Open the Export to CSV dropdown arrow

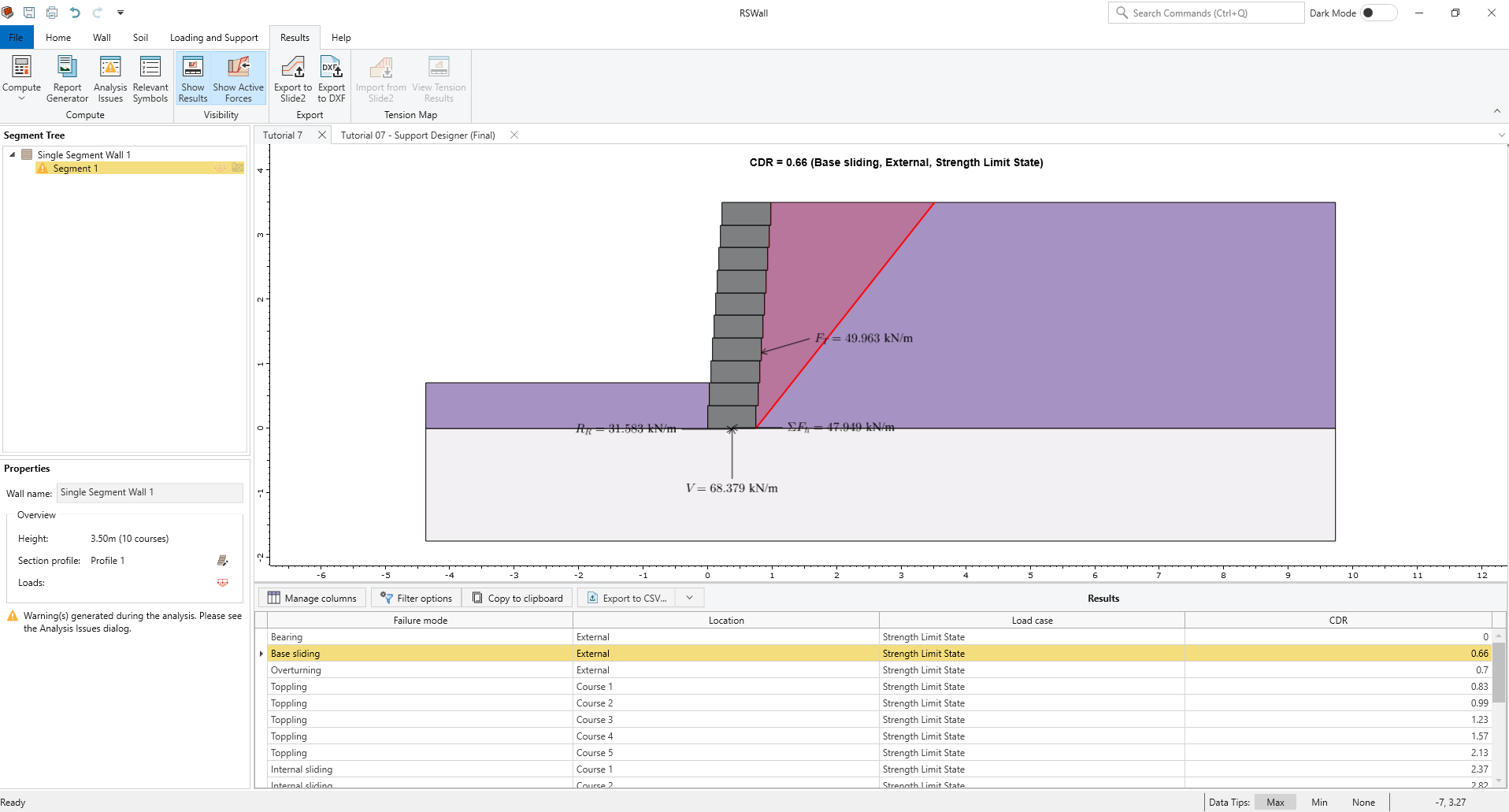[690, 598]
